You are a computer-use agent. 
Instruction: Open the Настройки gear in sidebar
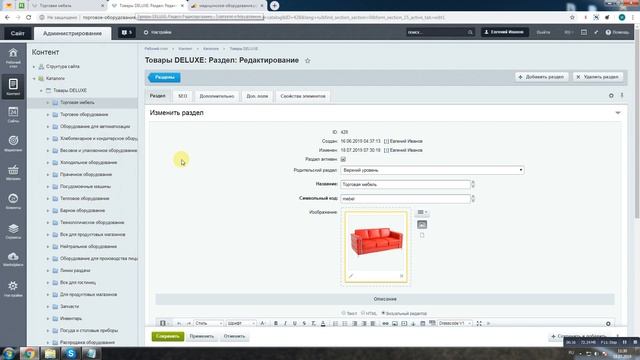tap(13, 288)
